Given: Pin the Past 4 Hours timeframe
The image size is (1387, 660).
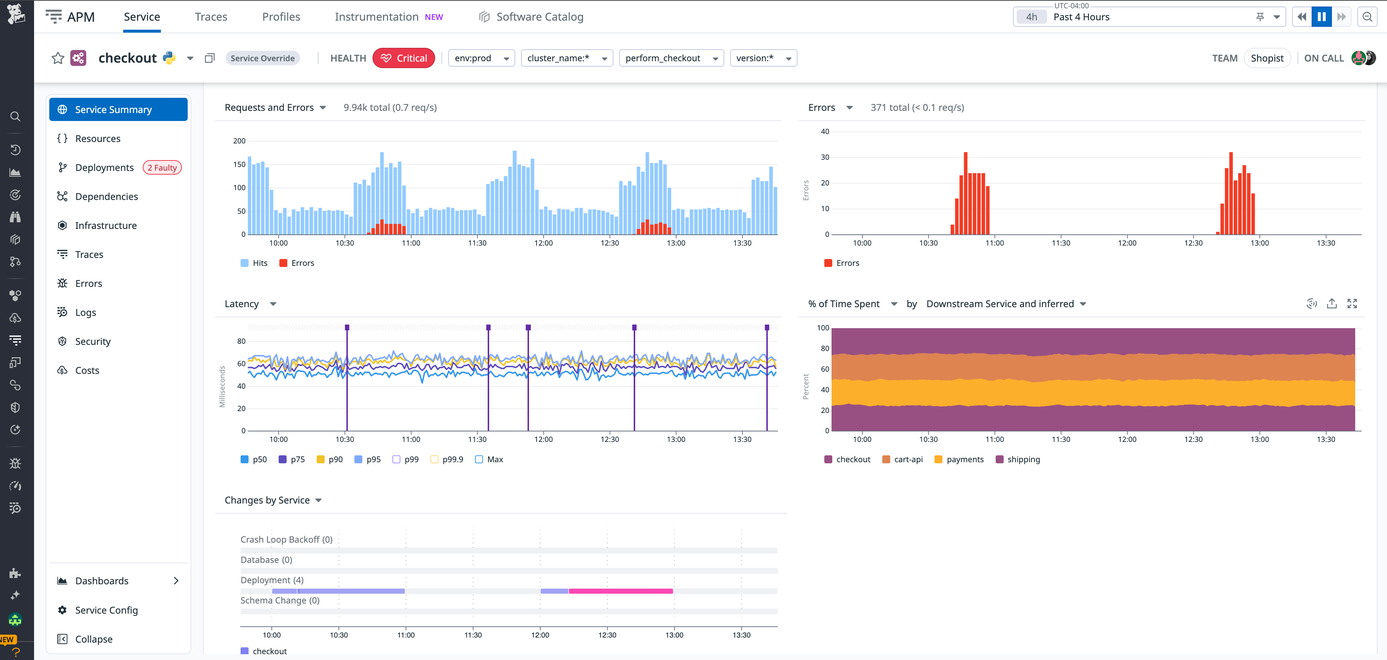Looking at the screenshot, I should [x=1260, y=17].
